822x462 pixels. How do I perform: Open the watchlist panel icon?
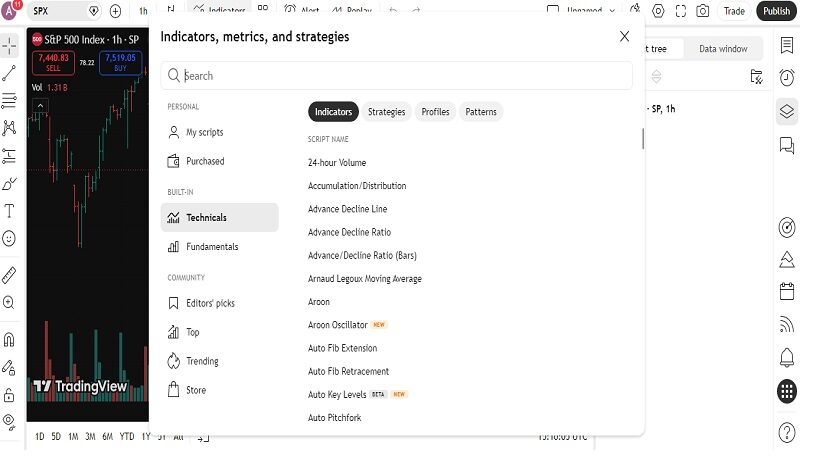pyautogui.click(x=787, y=46)
